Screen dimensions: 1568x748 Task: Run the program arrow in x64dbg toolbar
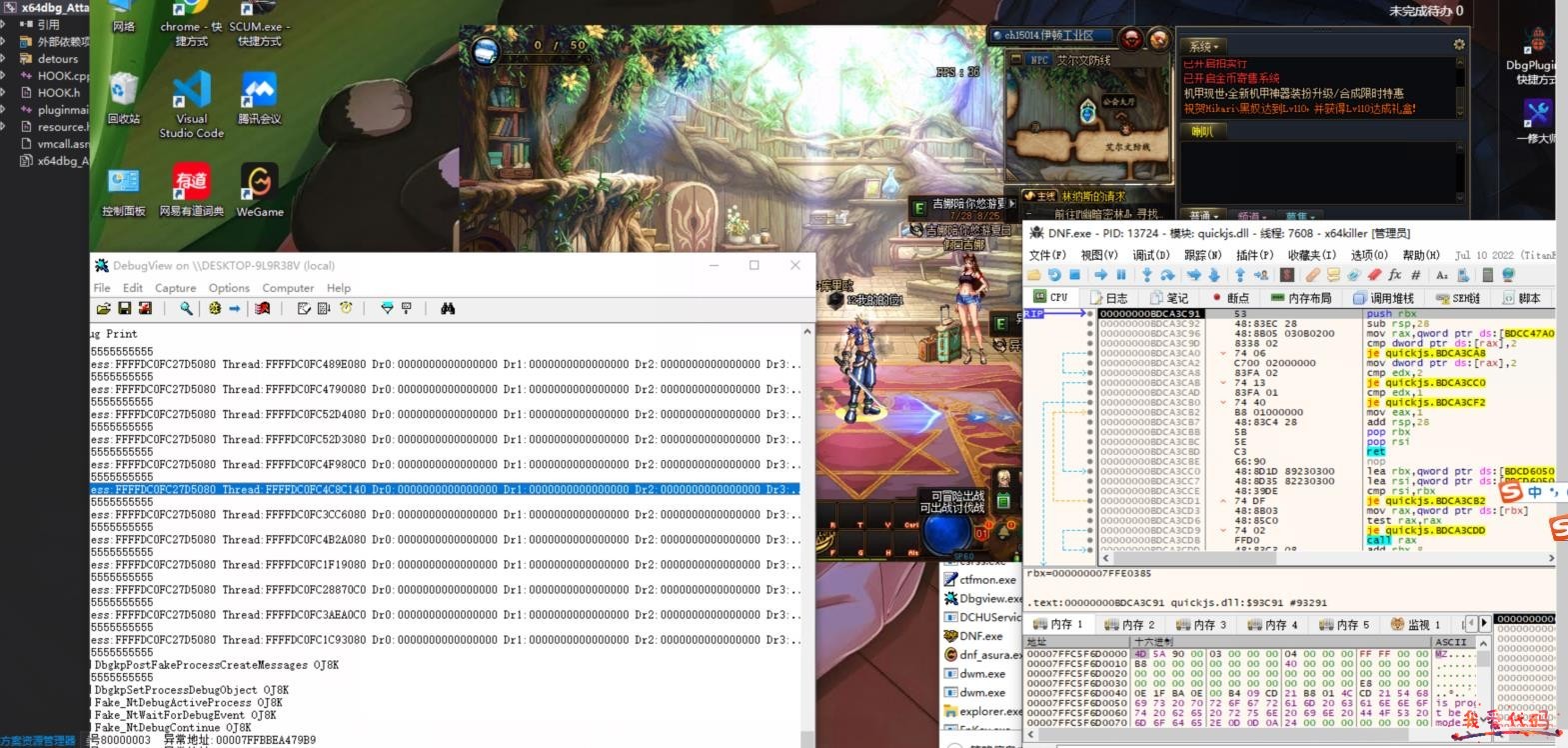pos(1100,275)
